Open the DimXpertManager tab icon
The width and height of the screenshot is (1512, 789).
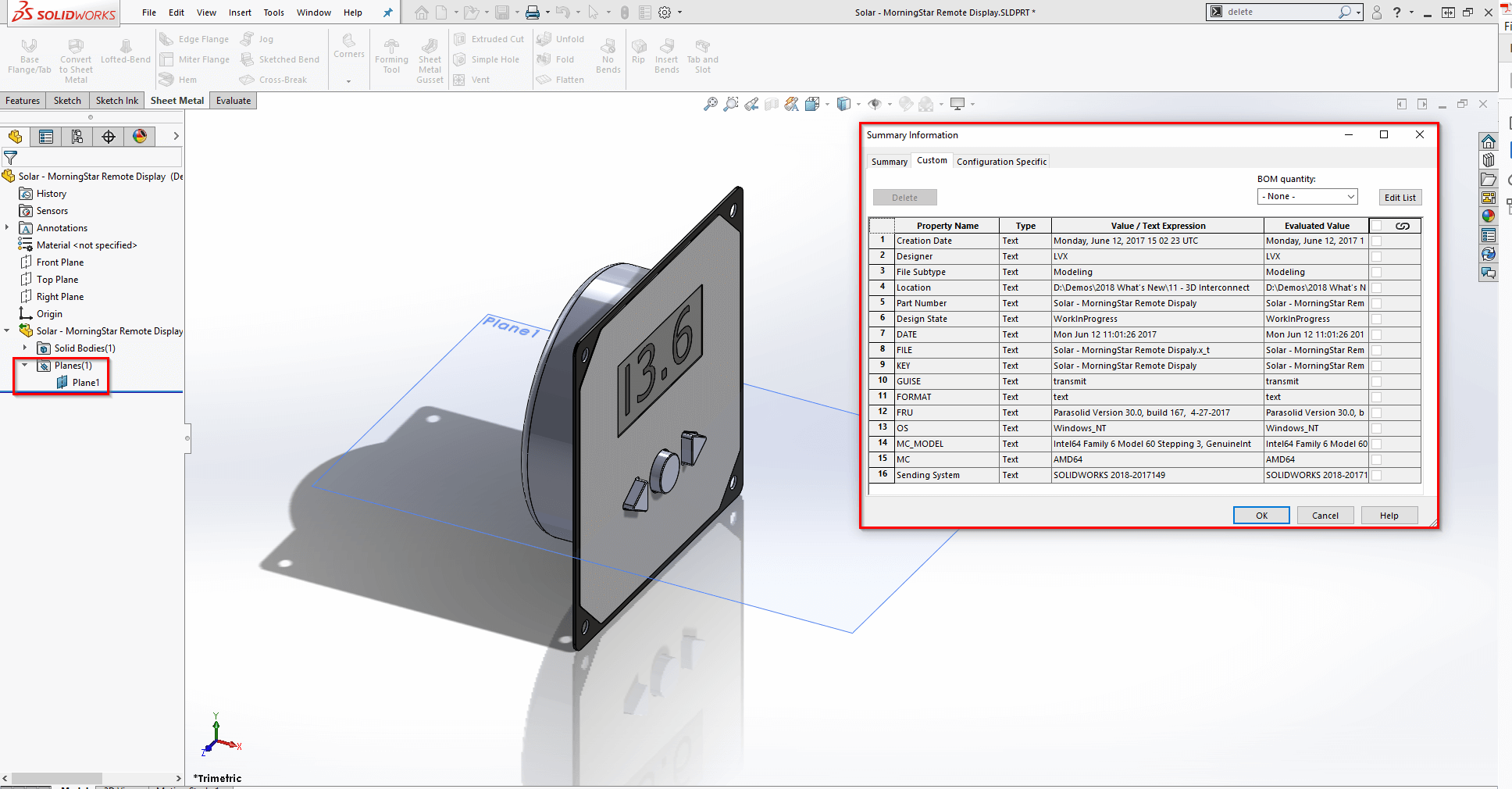109,137
